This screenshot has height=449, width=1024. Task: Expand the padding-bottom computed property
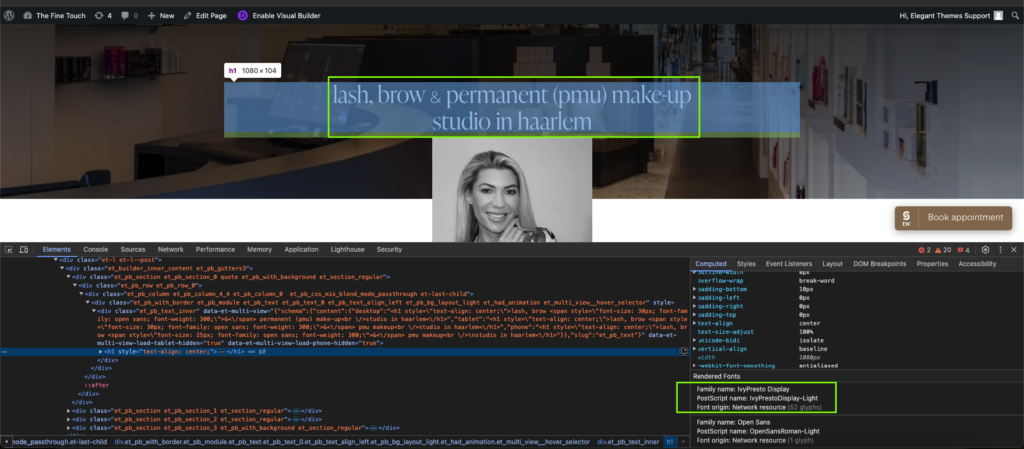point(695,288)
